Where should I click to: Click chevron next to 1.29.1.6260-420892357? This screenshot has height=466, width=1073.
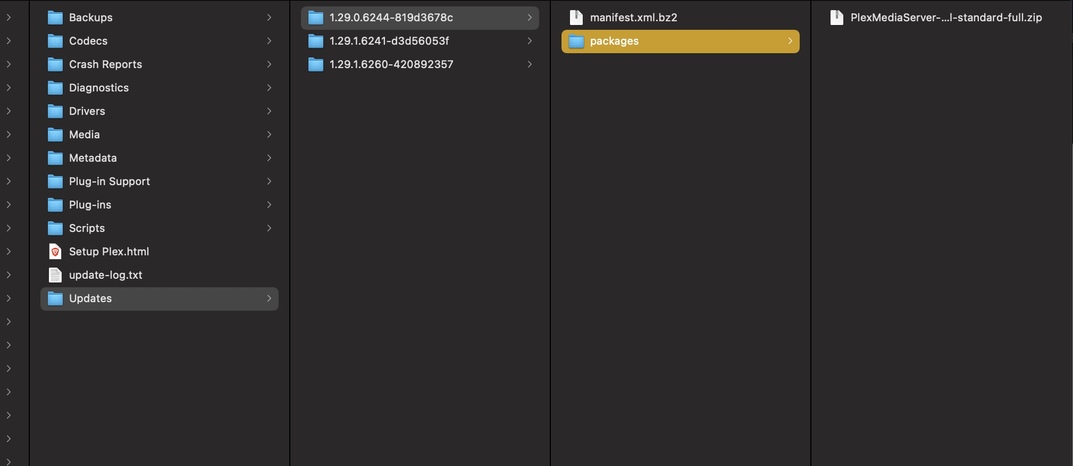(x=529, y=64)
